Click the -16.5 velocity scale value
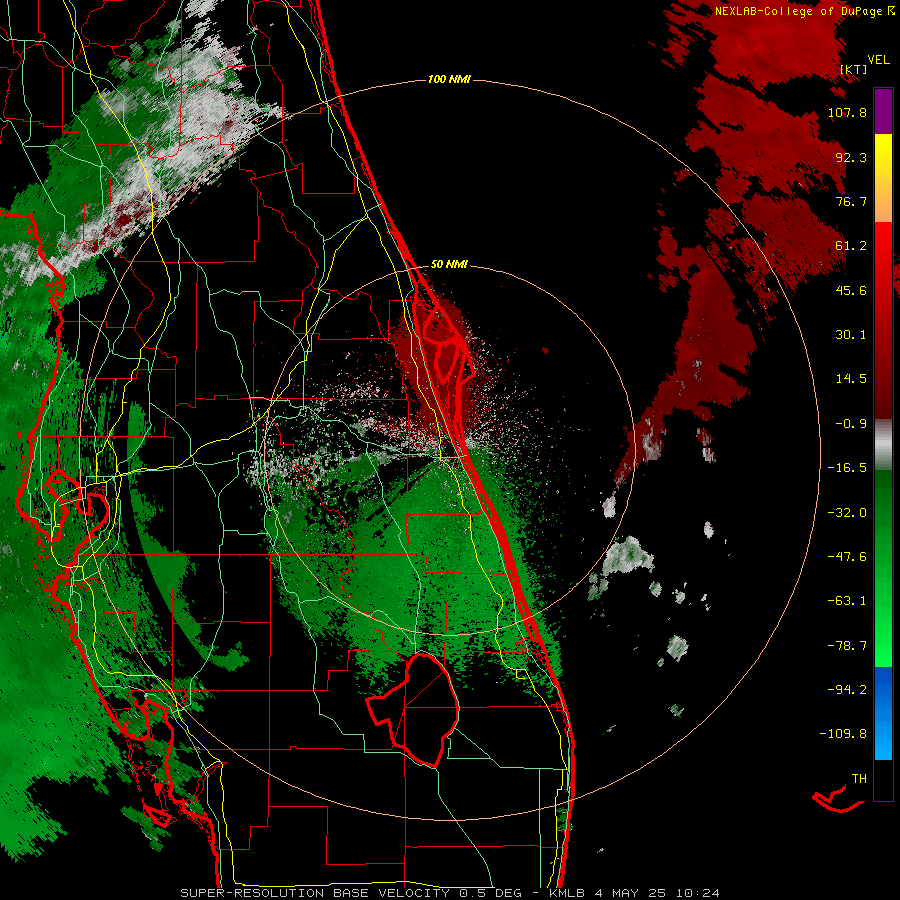Viewport: 900px width, 900px height. pyautogui.click(x=847, y=468)
